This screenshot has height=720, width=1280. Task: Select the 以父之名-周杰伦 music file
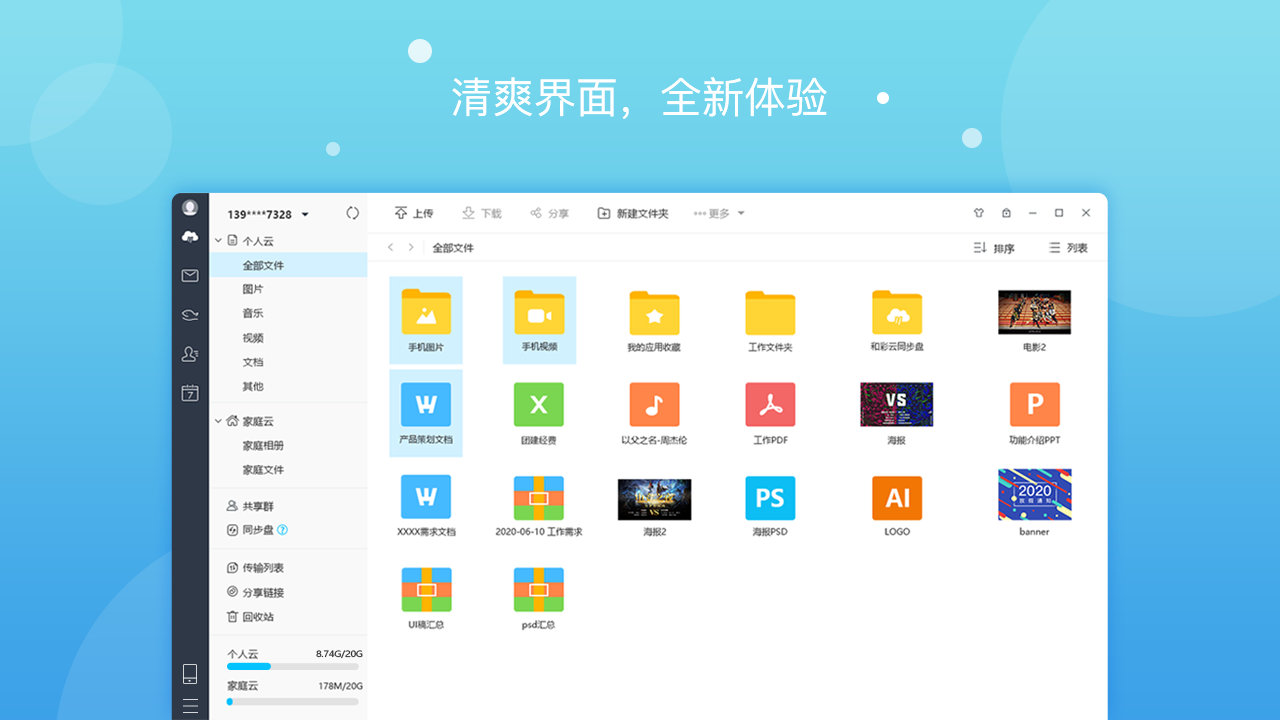point(654,413)
